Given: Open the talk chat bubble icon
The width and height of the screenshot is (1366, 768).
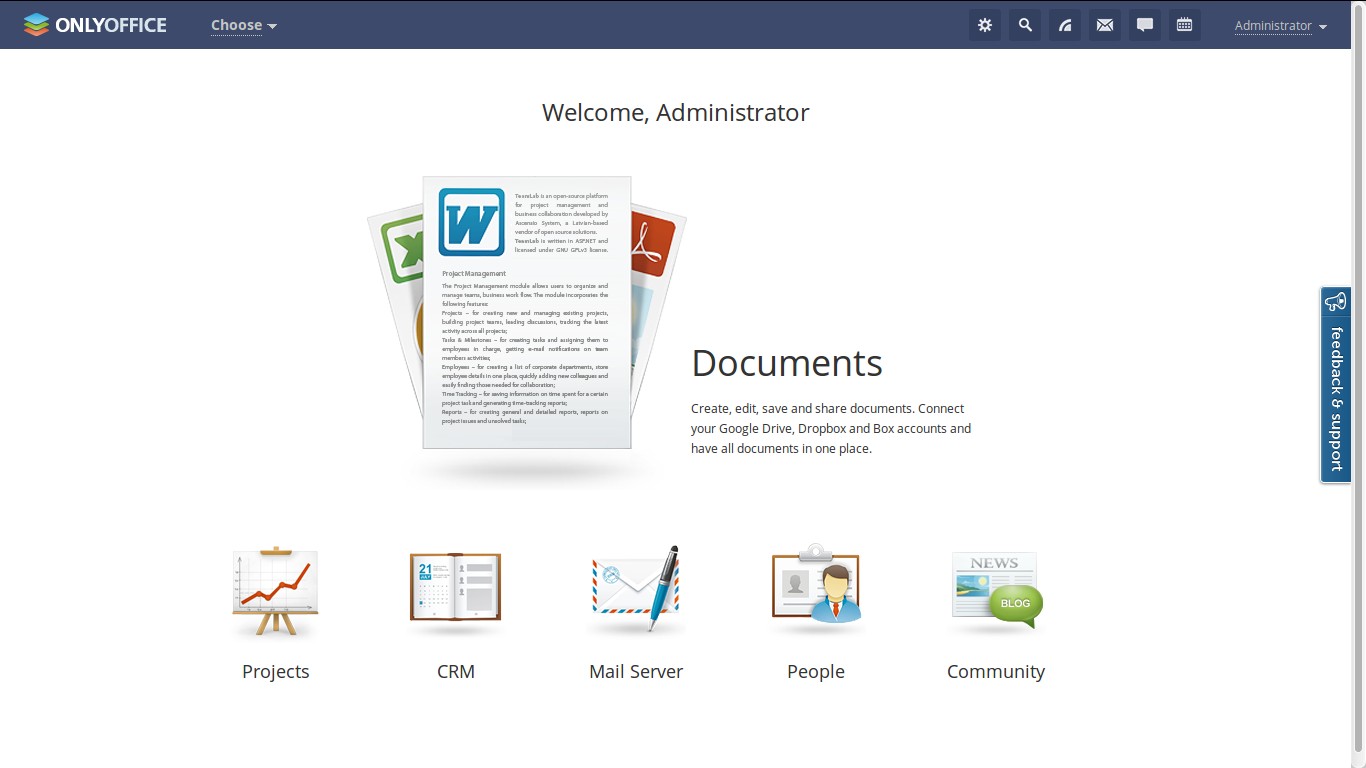Looking at the screenshot, I should tap(1145, 25).
